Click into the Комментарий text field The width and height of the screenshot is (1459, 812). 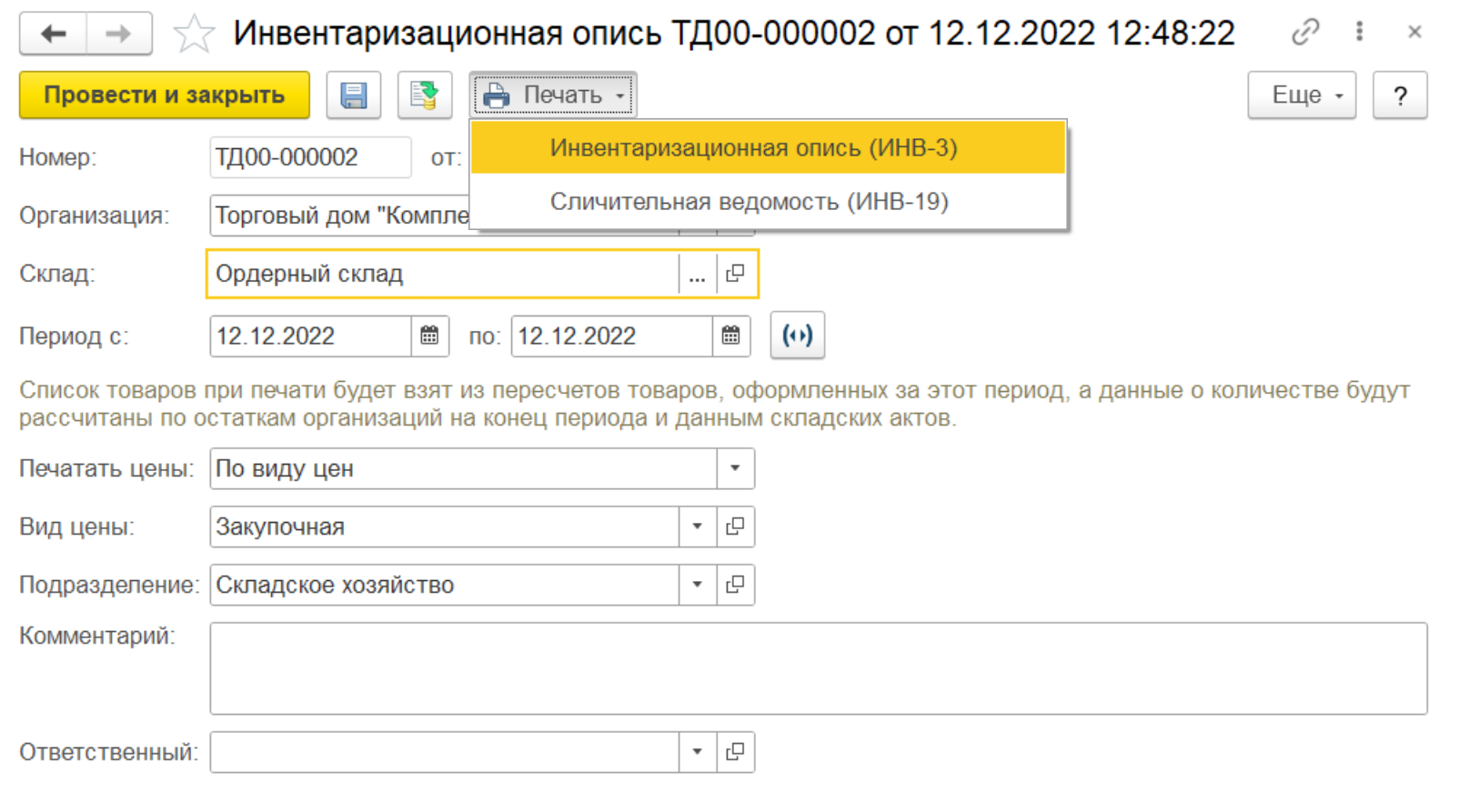pos(818,668)
